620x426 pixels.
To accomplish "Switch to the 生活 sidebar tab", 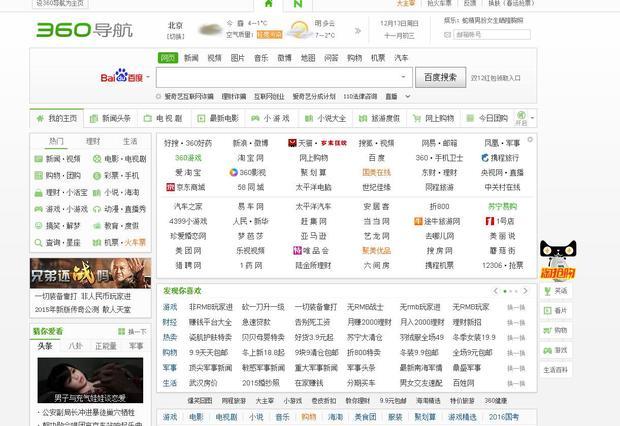I will [x=130, y=141].
